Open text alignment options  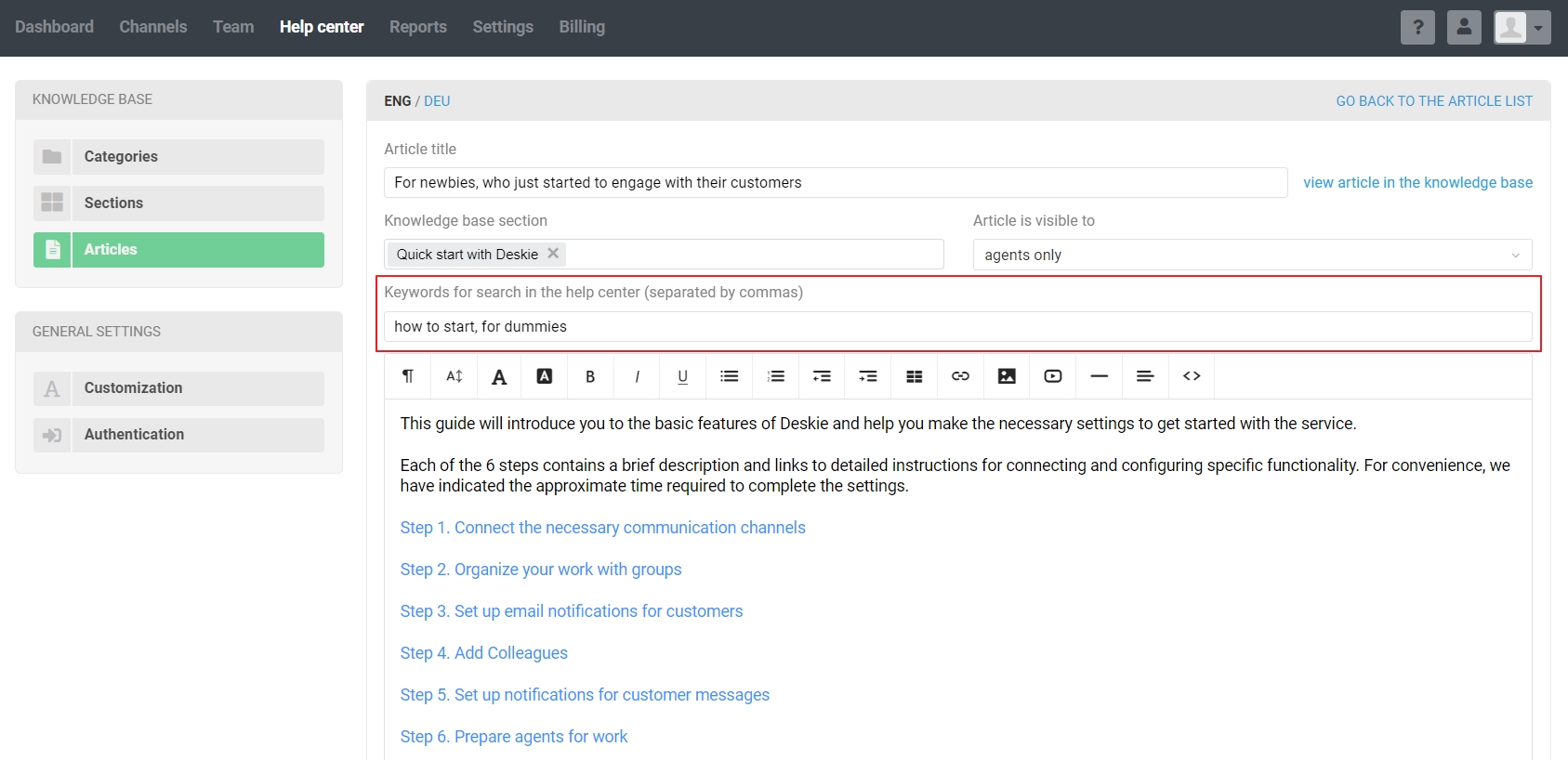[1145, 376]
